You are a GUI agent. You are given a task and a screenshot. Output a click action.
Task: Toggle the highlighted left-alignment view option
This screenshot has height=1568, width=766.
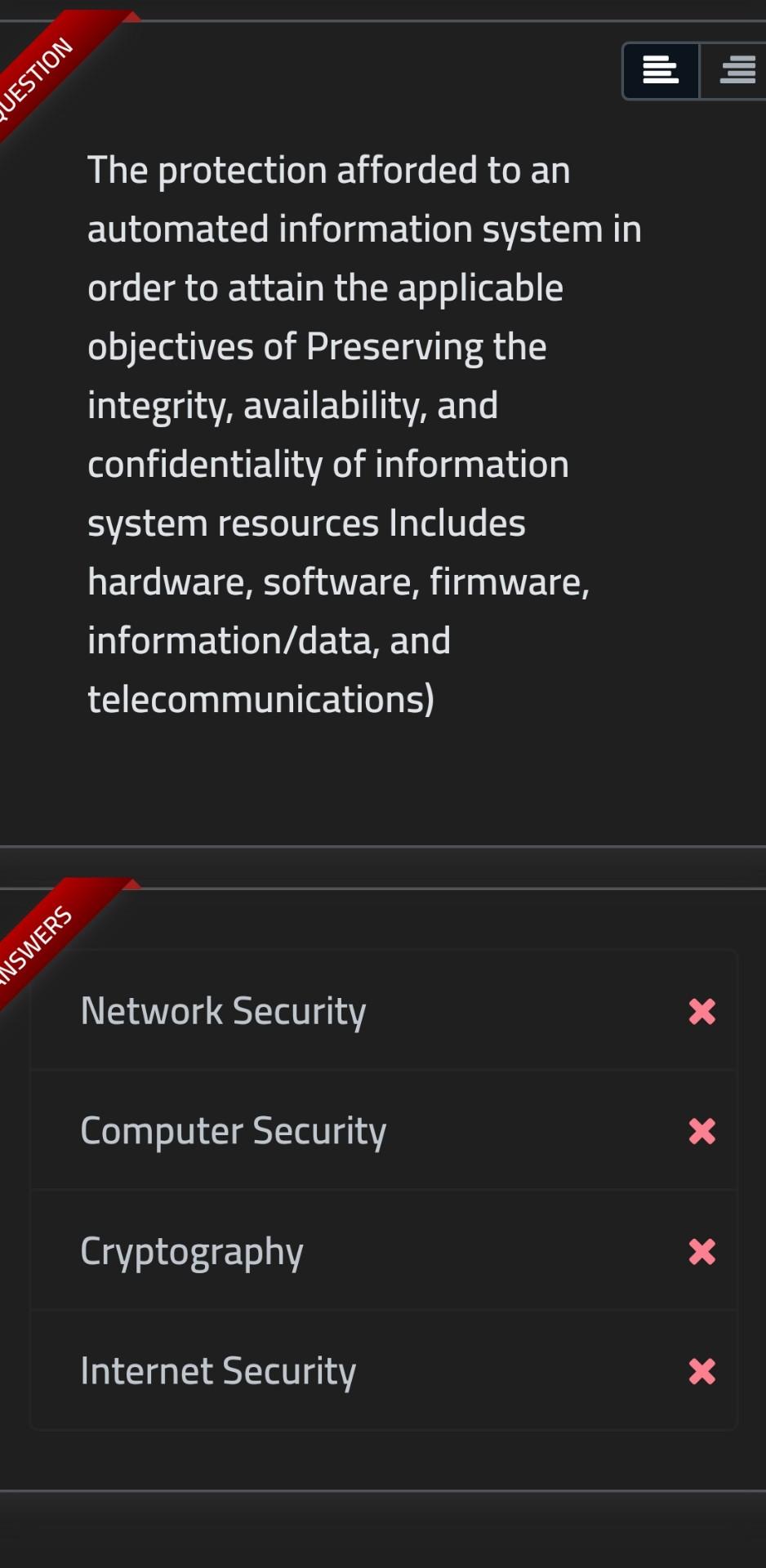pyautogui.click(x=660, y=71)
